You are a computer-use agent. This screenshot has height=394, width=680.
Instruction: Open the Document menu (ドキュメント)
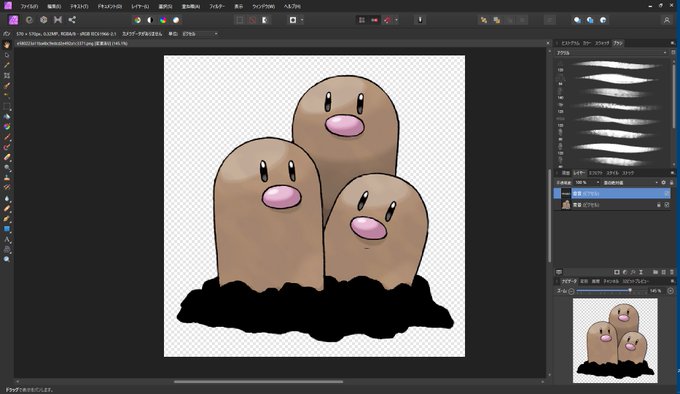click(x=110, y=7)
